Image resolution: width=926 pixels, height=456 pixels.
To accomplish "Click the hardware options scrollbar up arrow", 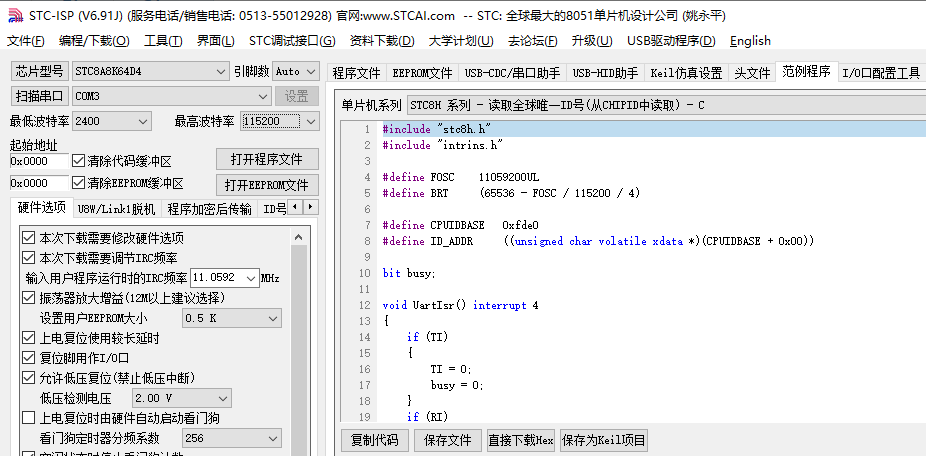I will 299,237.
